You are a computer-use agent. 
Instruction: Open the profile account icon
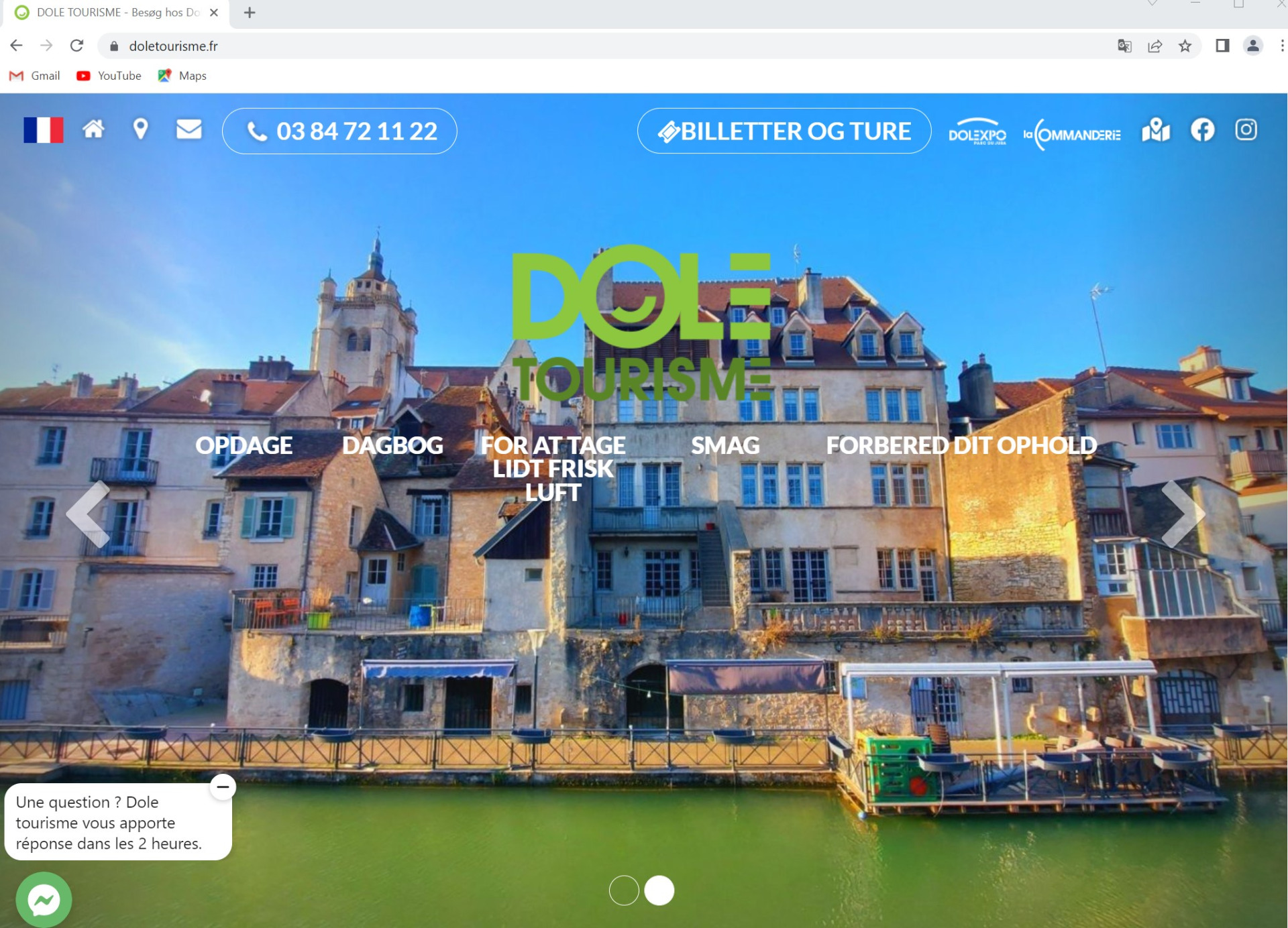pos(1252,46)
